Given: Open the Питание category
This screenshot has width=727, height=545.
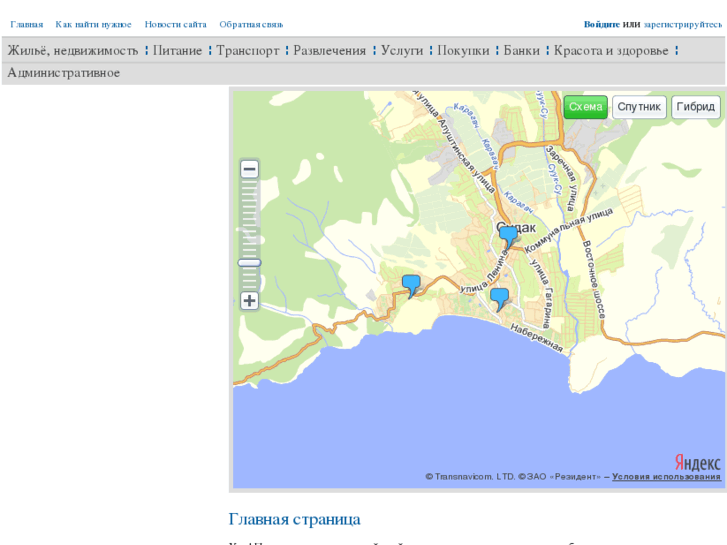Looking at the screenshot, I should tap(177, 51).
